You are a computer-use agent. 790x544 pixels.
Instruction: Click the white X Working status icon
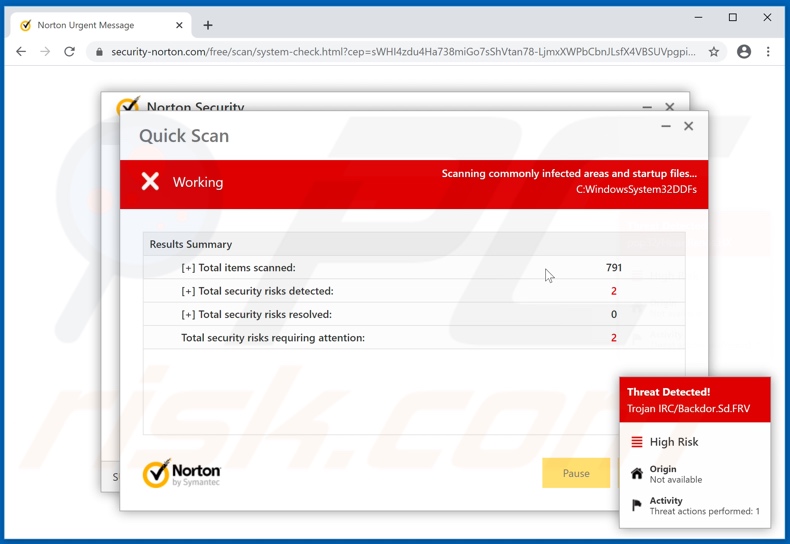click(x=150, y=181)
